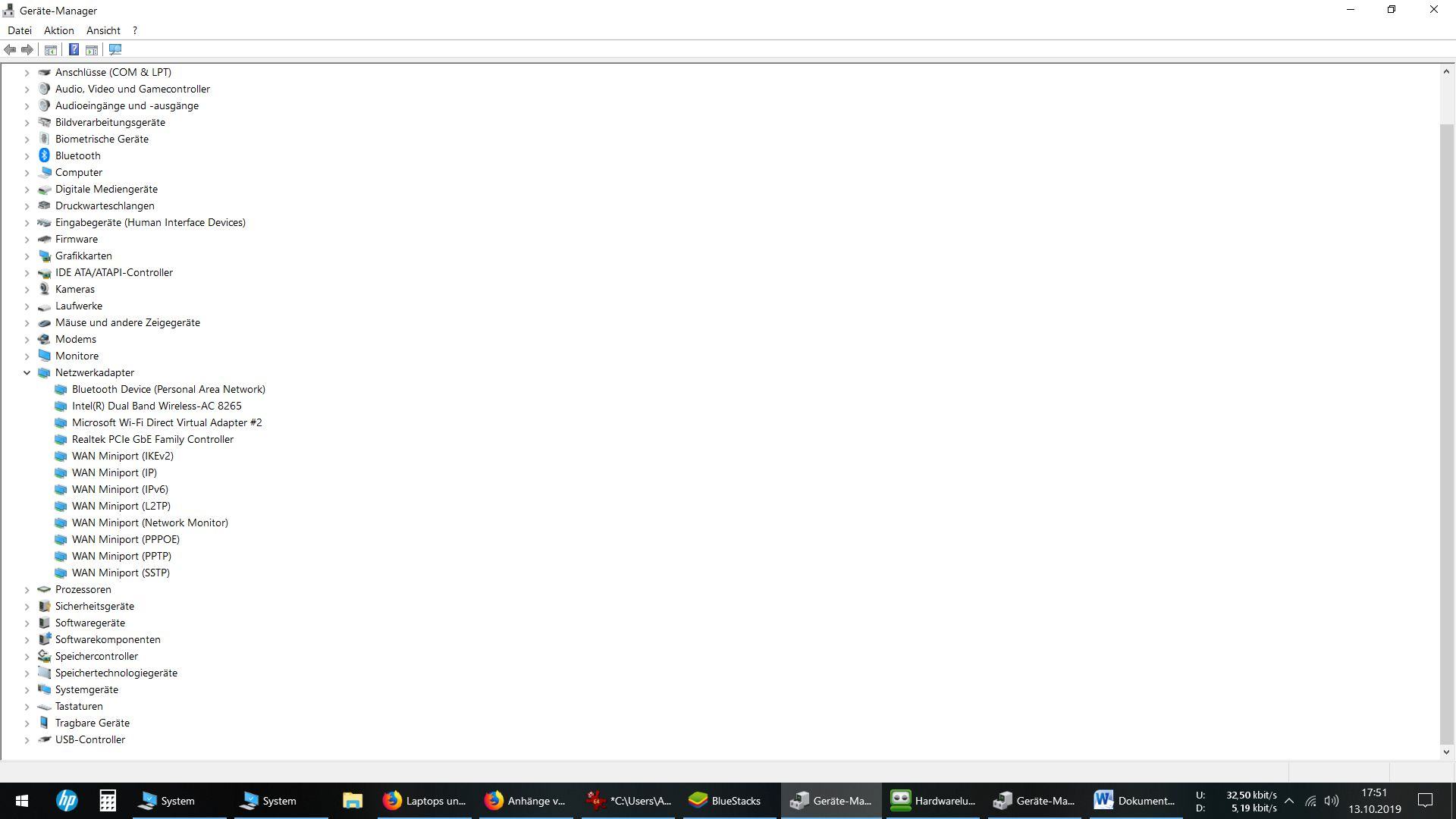The width and height of the screenshot is (1456, 819).
Task: Collapse the Netzwerkadapter category
Action: pyautogui.click(x=27, y=372)
